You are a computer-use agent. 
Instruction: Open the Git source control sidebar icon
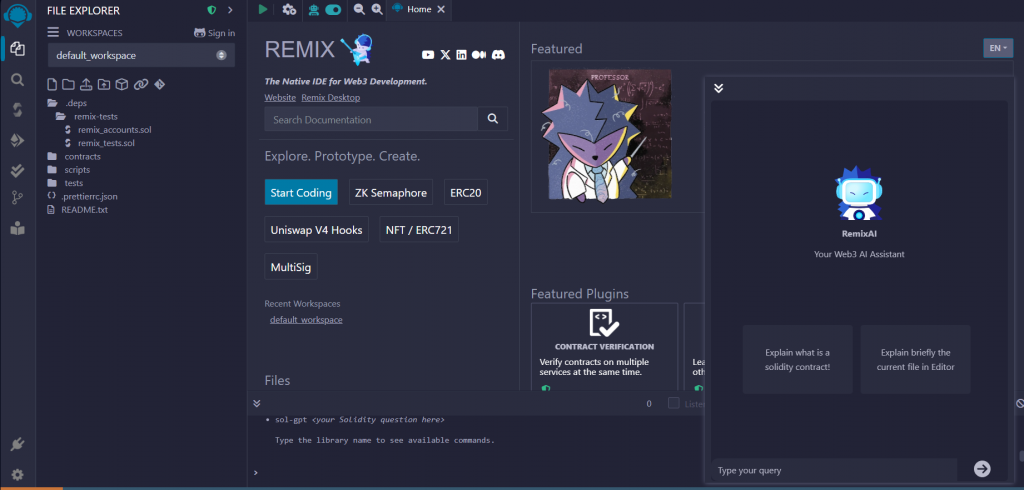pyautogui.click(x=18, y=199)
